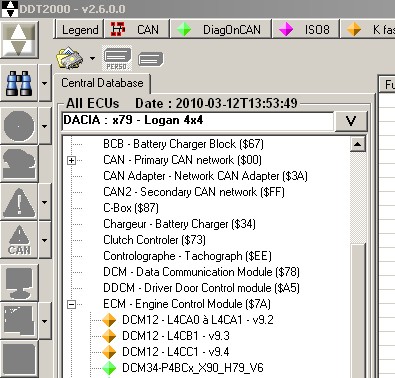Viewport: 395px width, 378px height.
Task: Click the Legend button
Action: (79, 29)
